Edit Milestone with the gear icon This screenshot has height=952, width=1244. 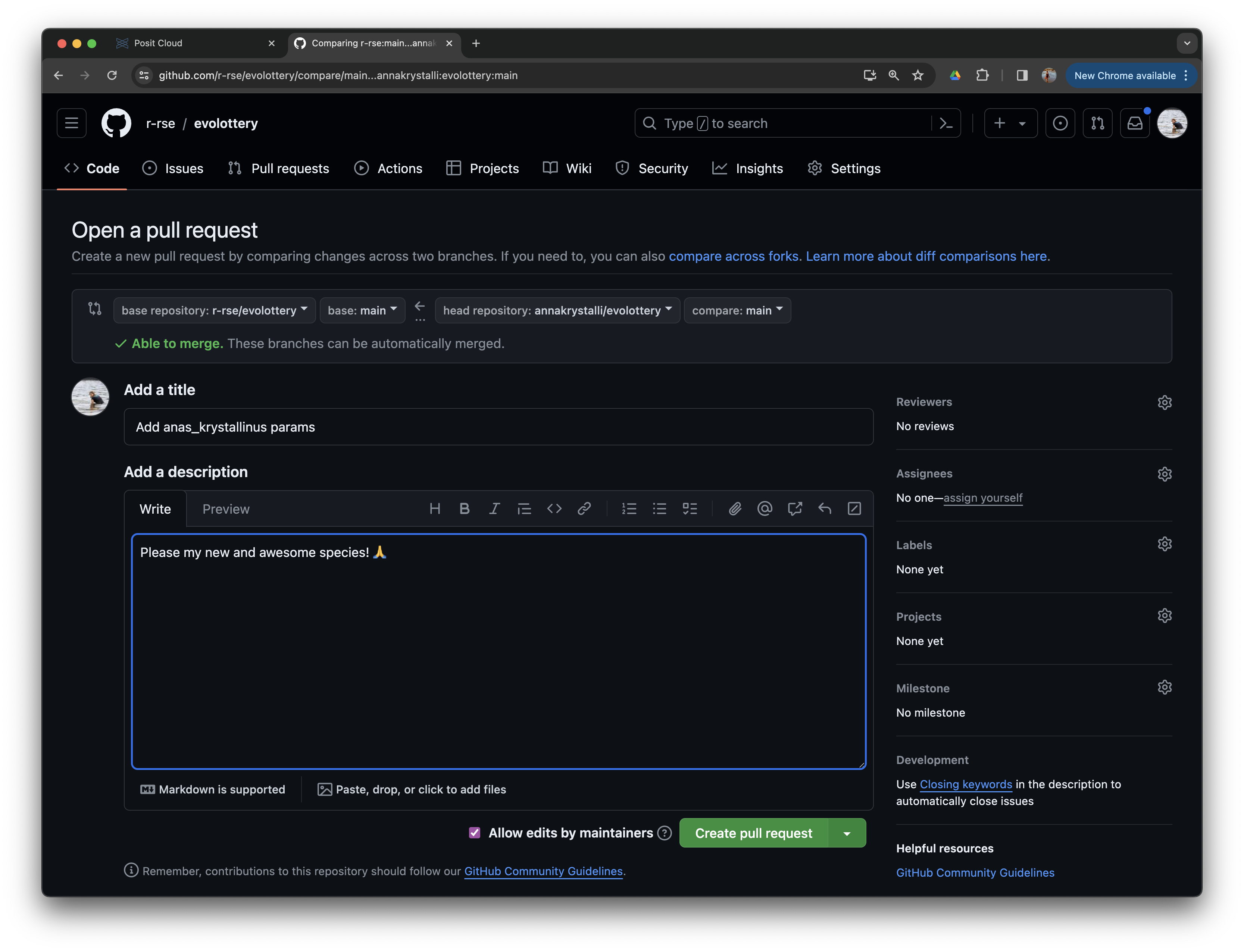(1164, 688)
